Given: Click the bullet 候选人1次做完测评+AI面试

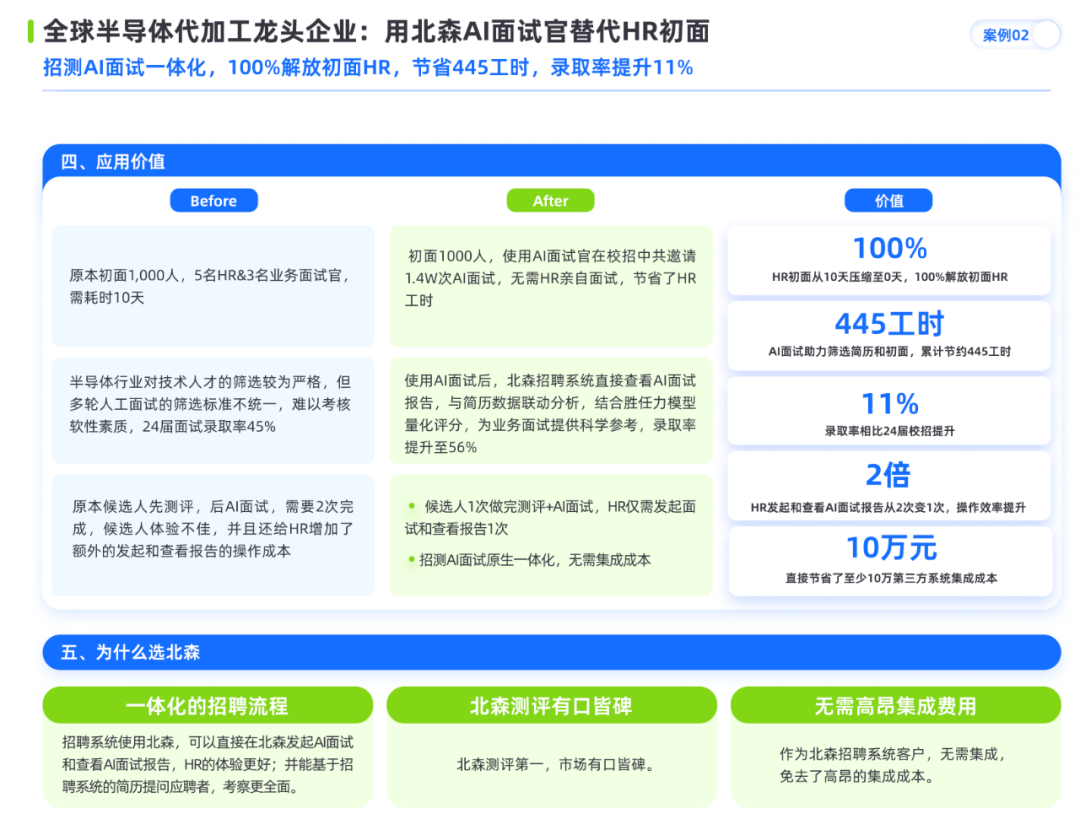Looking at the screenshot, I should point(550,517).
